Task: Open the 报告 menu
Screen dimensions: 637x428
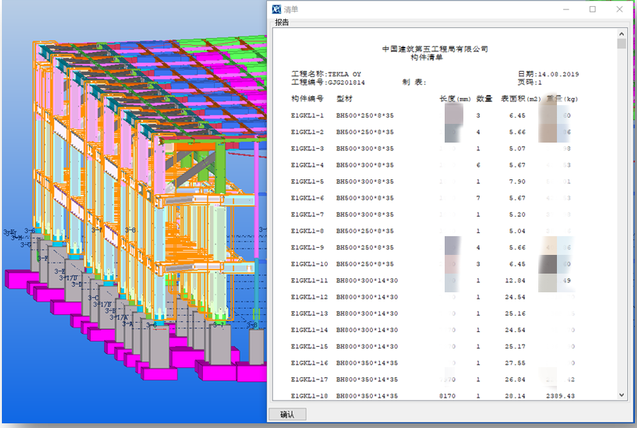Action: pos(282,22)
